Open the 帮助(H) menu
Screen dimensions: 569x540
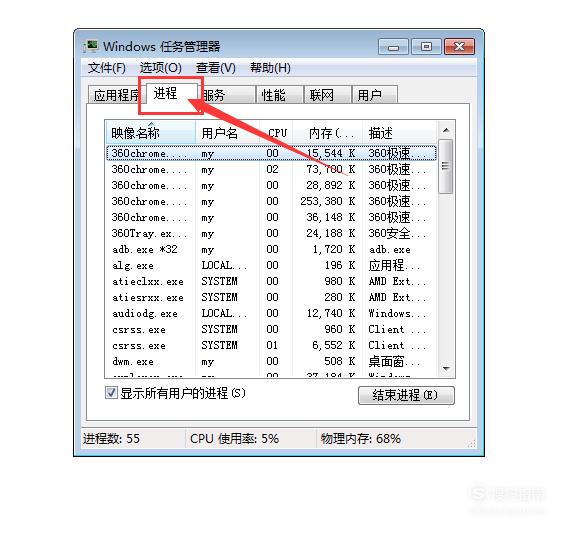point(270,68)
